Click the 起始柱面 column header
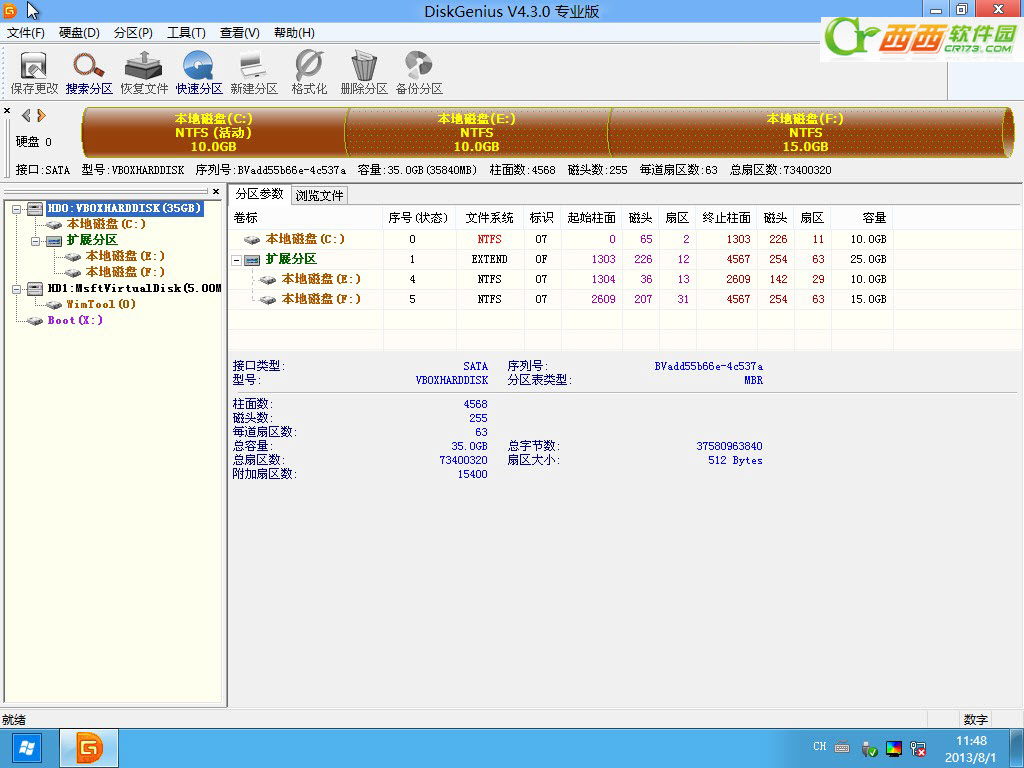1024x768 pixels. click(592, 218)
